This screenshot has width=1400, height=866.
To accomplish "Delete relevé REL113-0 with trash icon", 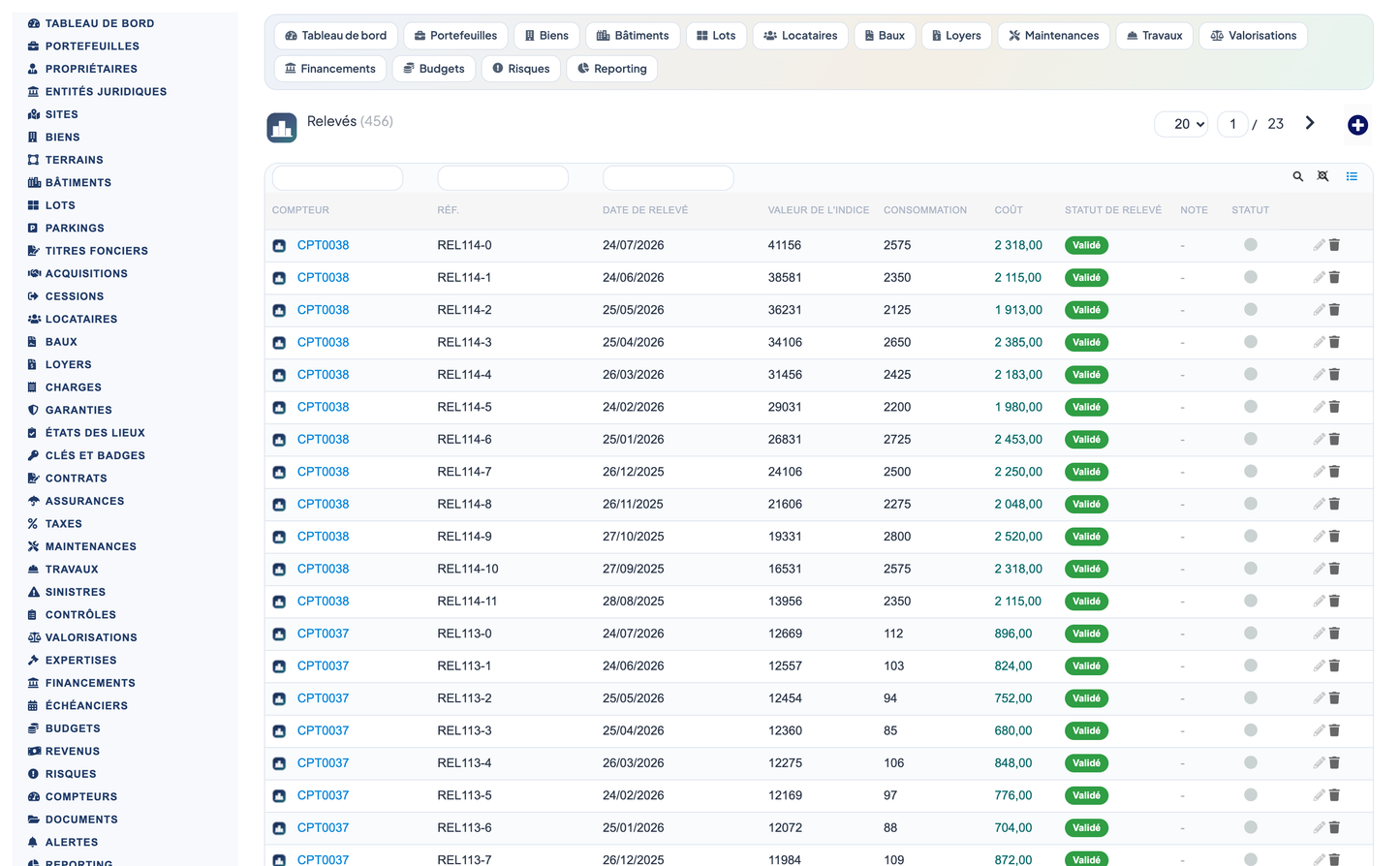I will [1334, 634].
